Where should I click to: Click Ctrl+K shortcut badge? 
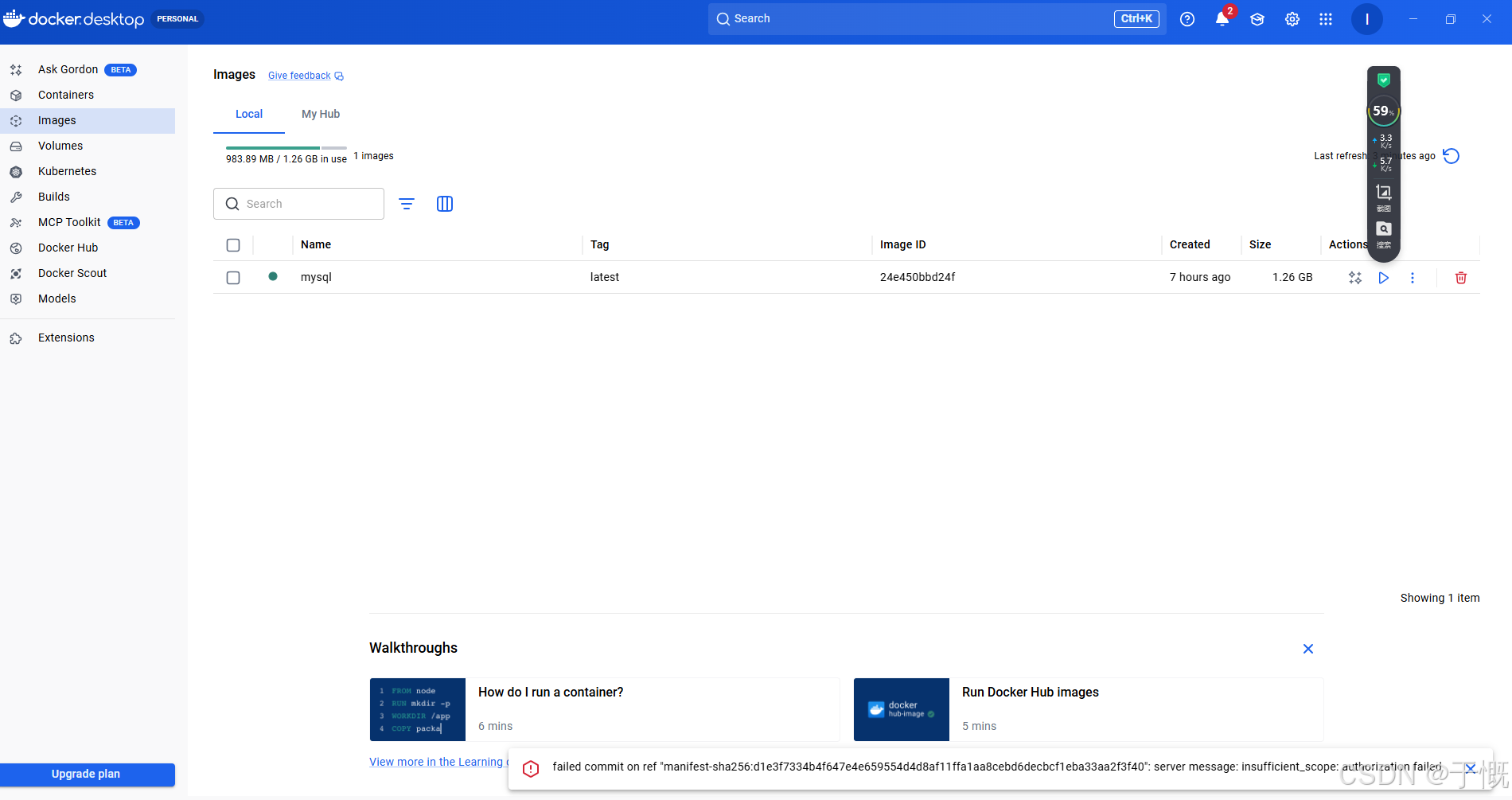pyautogui.click(x=1136, y=18)
